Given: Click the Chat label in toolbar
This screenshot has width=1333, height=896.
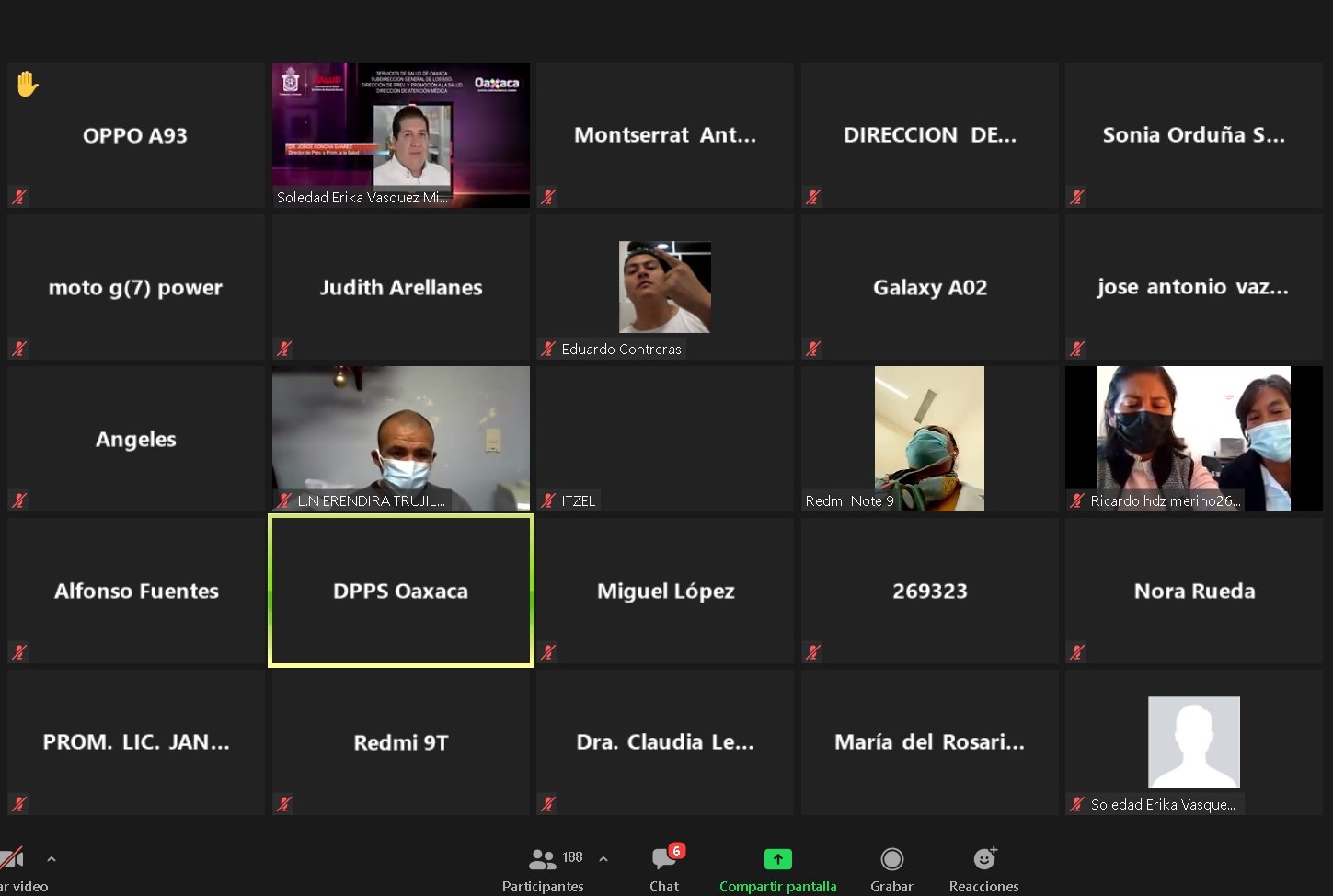Looking at the screenshot, I should point(664,886).
